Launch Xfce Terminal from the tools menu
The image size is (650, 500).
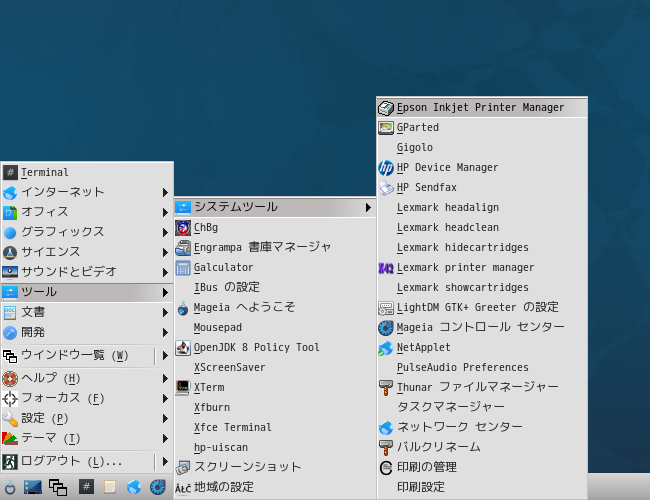[x=275, y=428]
